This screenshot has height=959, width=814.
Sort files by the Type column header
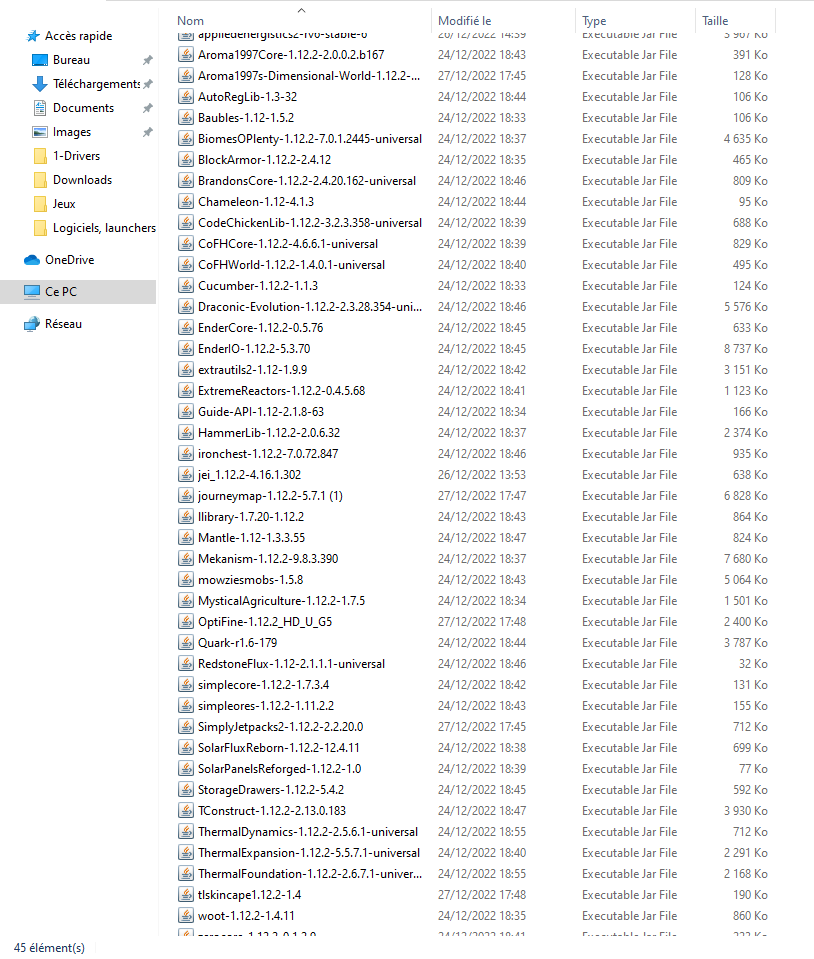pos(594,21)
